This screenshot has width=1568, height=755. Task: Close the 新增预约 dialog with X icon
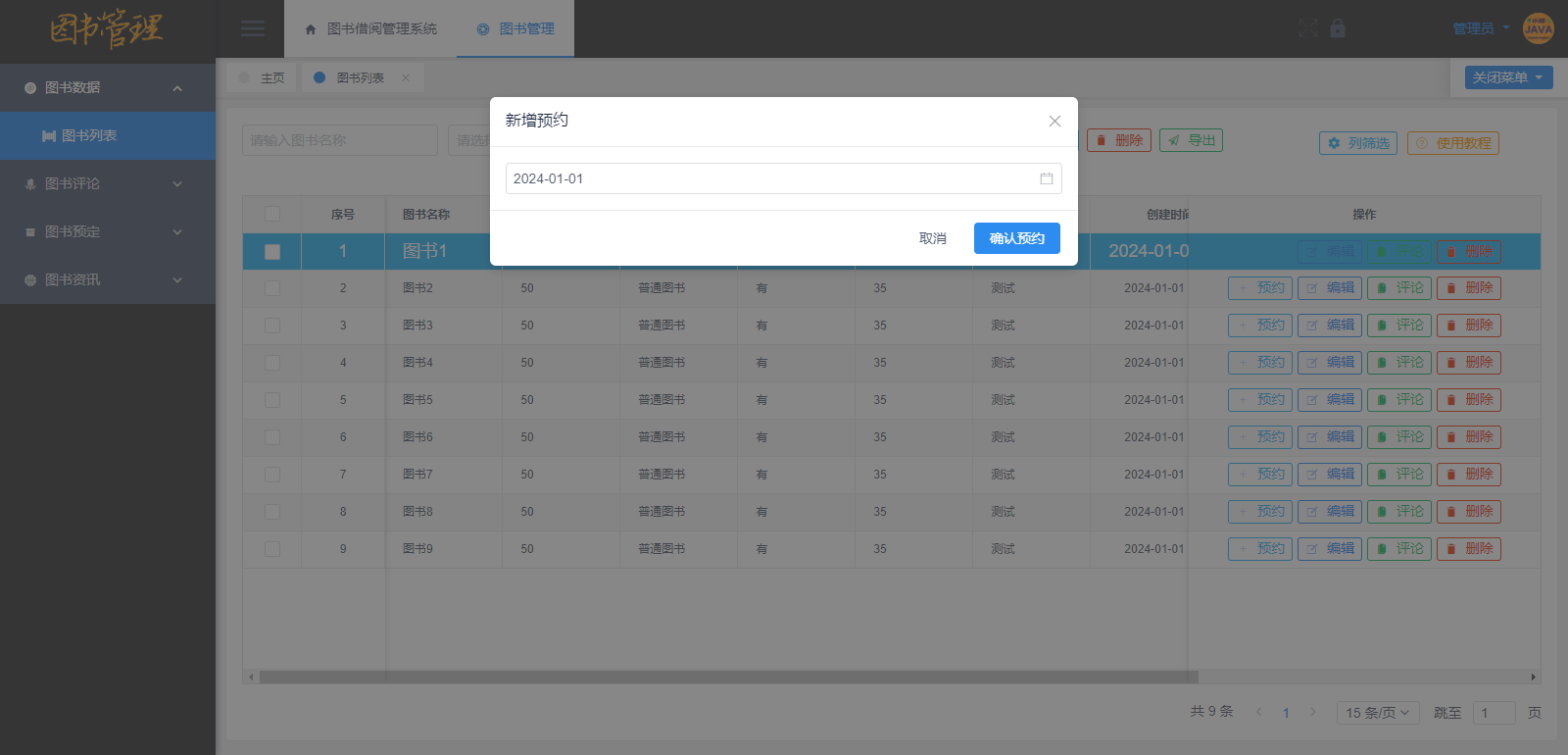1054,121
